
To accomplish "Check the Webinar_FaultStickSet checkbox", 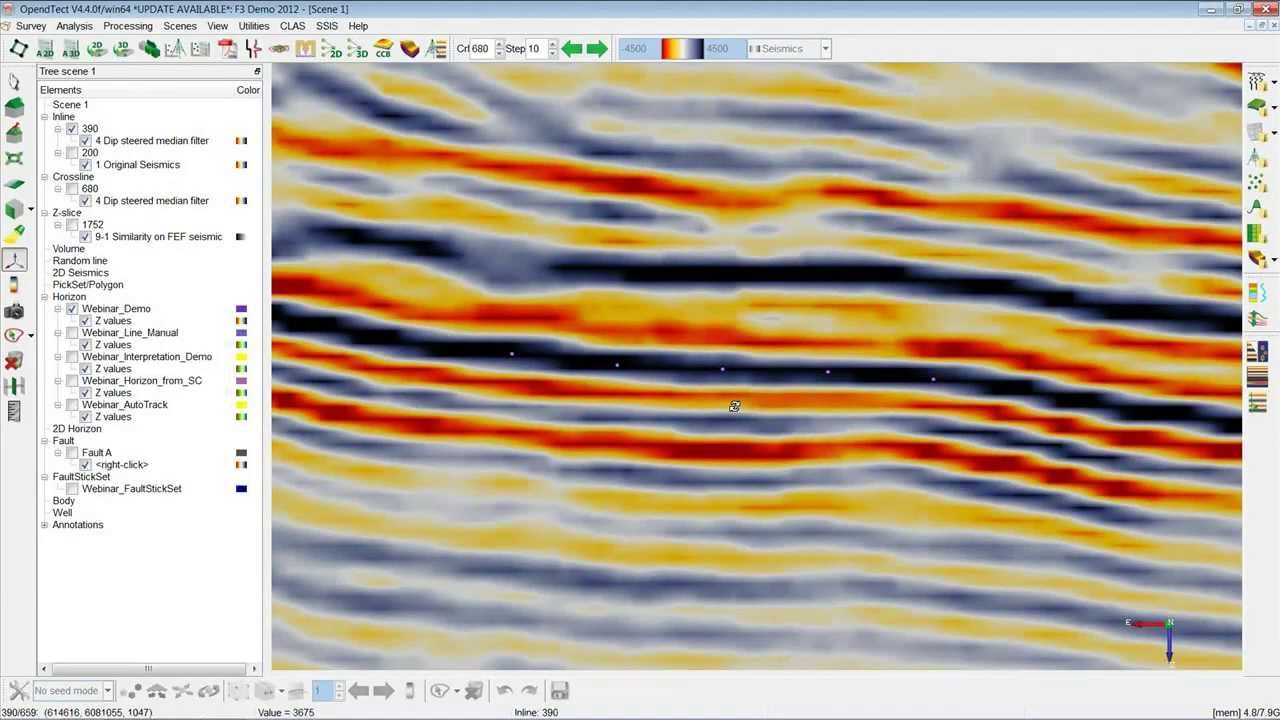I will (72, 489).
